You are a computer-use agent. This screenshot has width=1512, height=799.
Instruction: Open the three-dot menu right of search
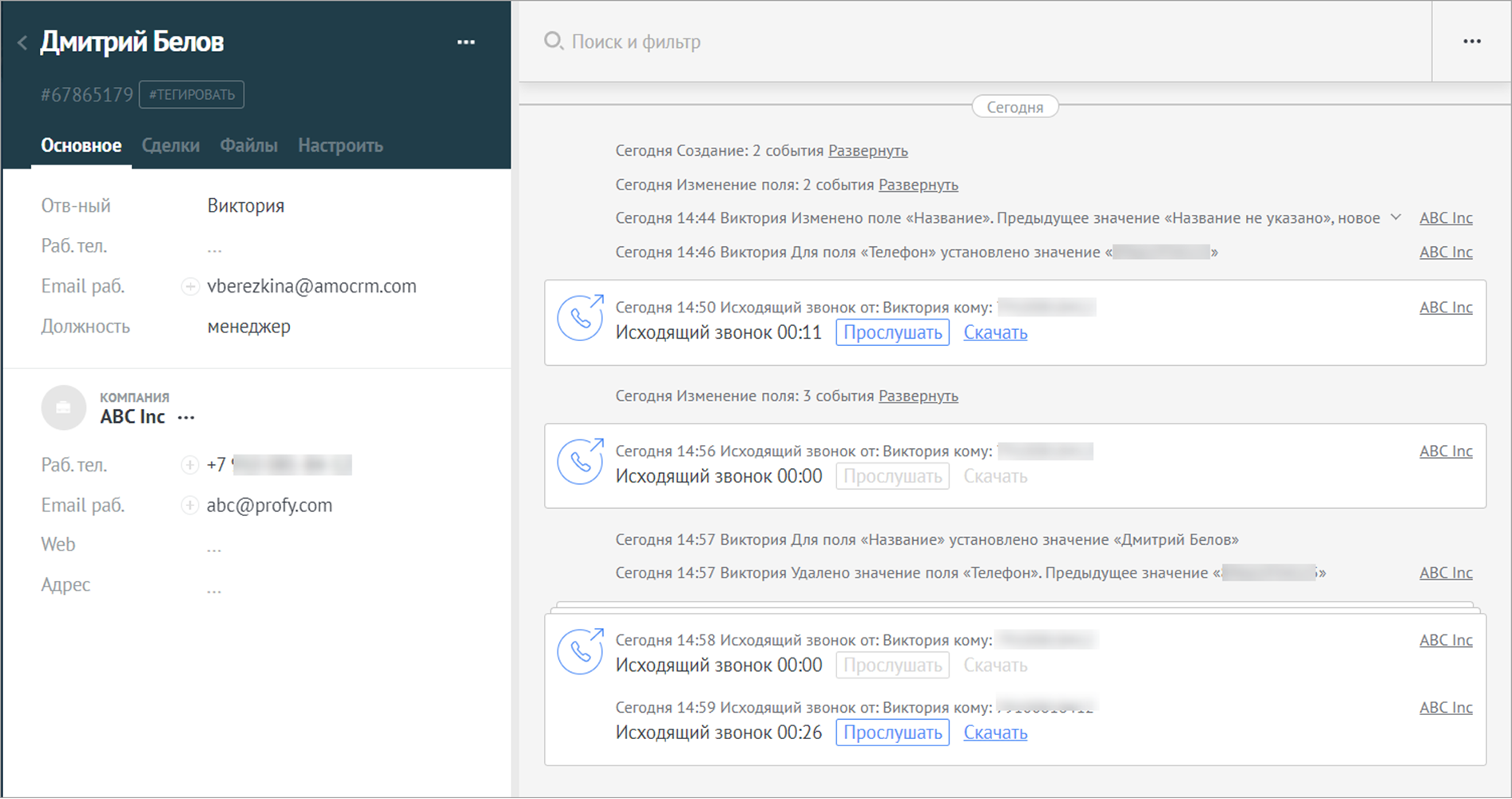(1471, 41)
